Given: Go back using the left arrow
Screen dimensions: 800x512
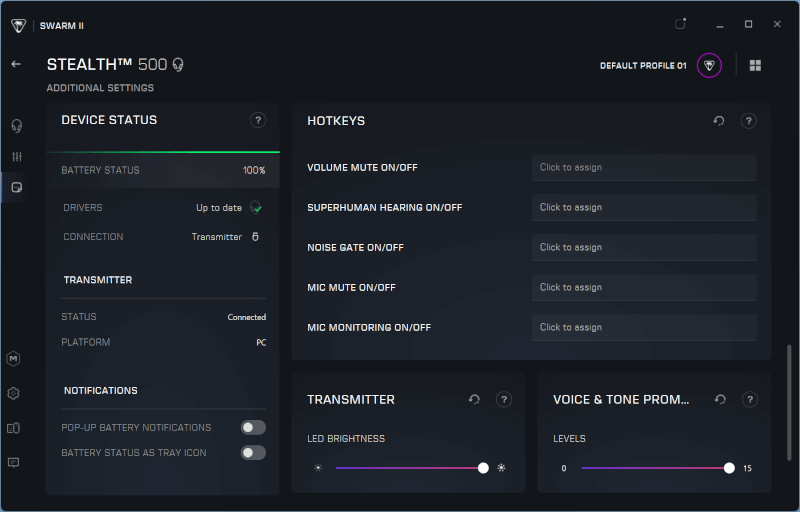Looking at the screenshot, I should (x=16, y=64).
